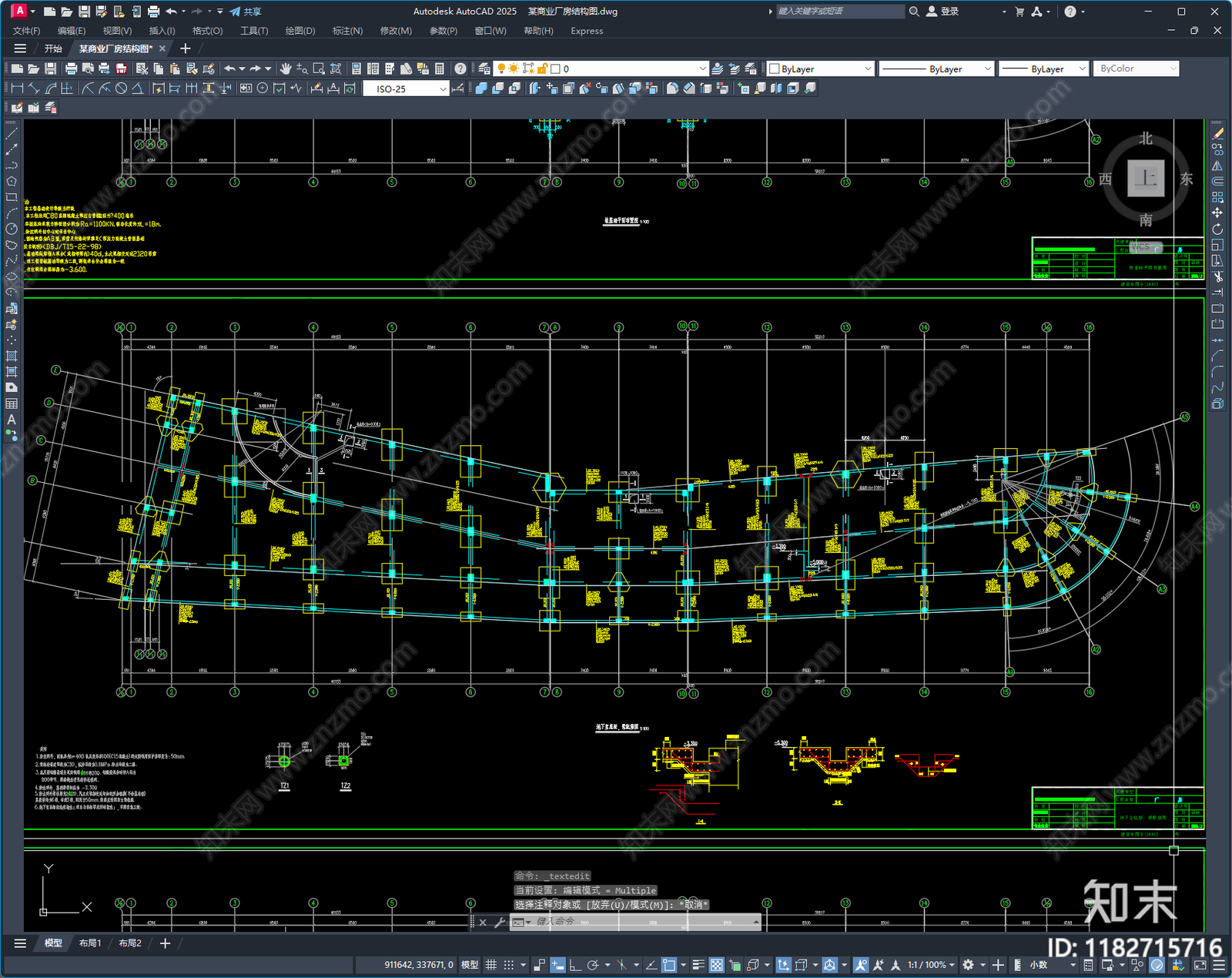Select the Rotate tool in modify toolbar
1232x978 pixels.
(1217, 229)
